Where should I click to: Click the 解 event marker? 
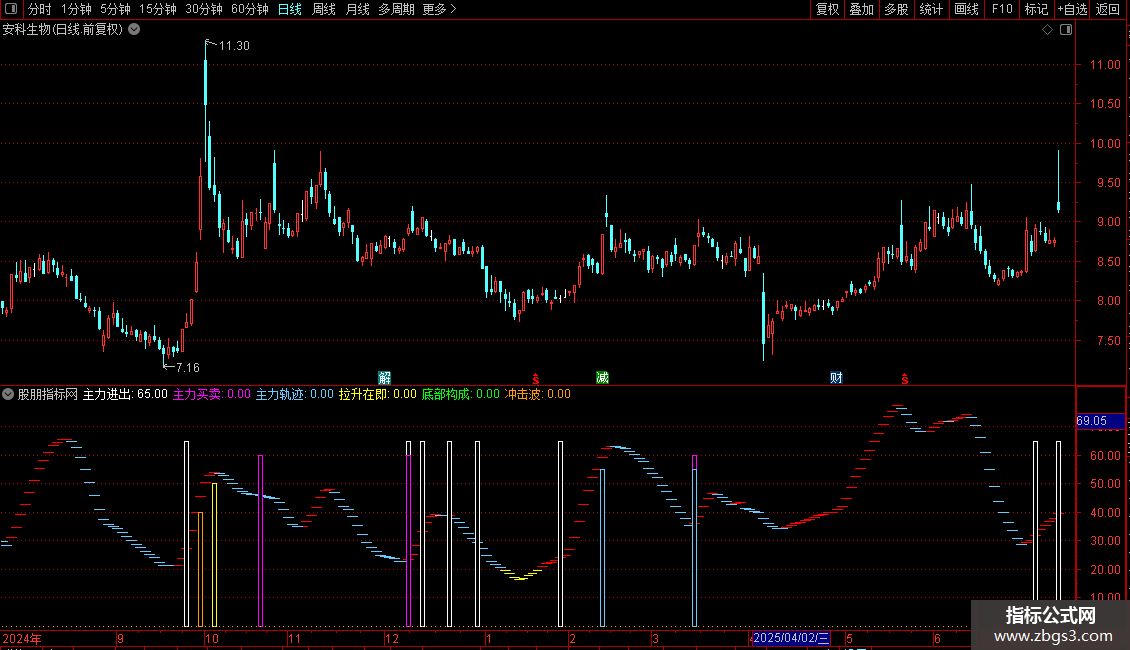pos(385,378)
